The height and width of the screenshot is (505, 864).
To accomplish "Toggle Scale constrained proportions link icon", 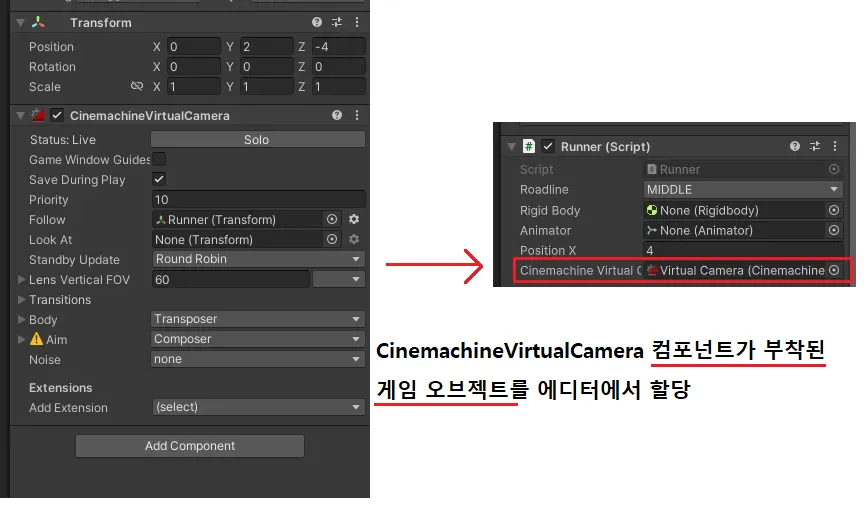I will (x=137, y=87).
